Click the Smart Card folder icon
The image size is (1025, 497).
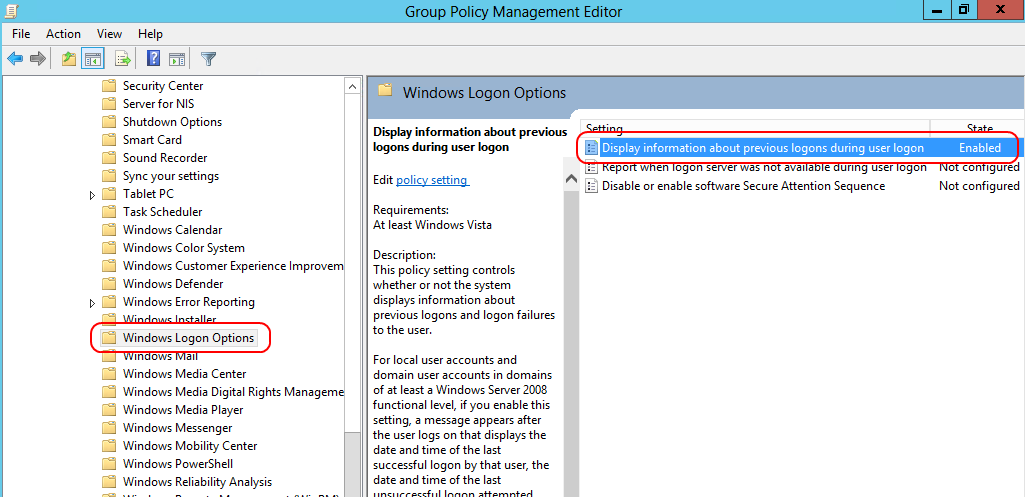click(109, 140)
